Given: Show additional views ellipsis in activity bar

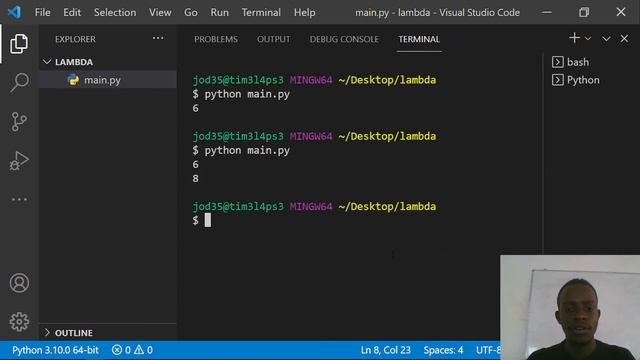Looking at the screenshot, I should click(19, 200).
